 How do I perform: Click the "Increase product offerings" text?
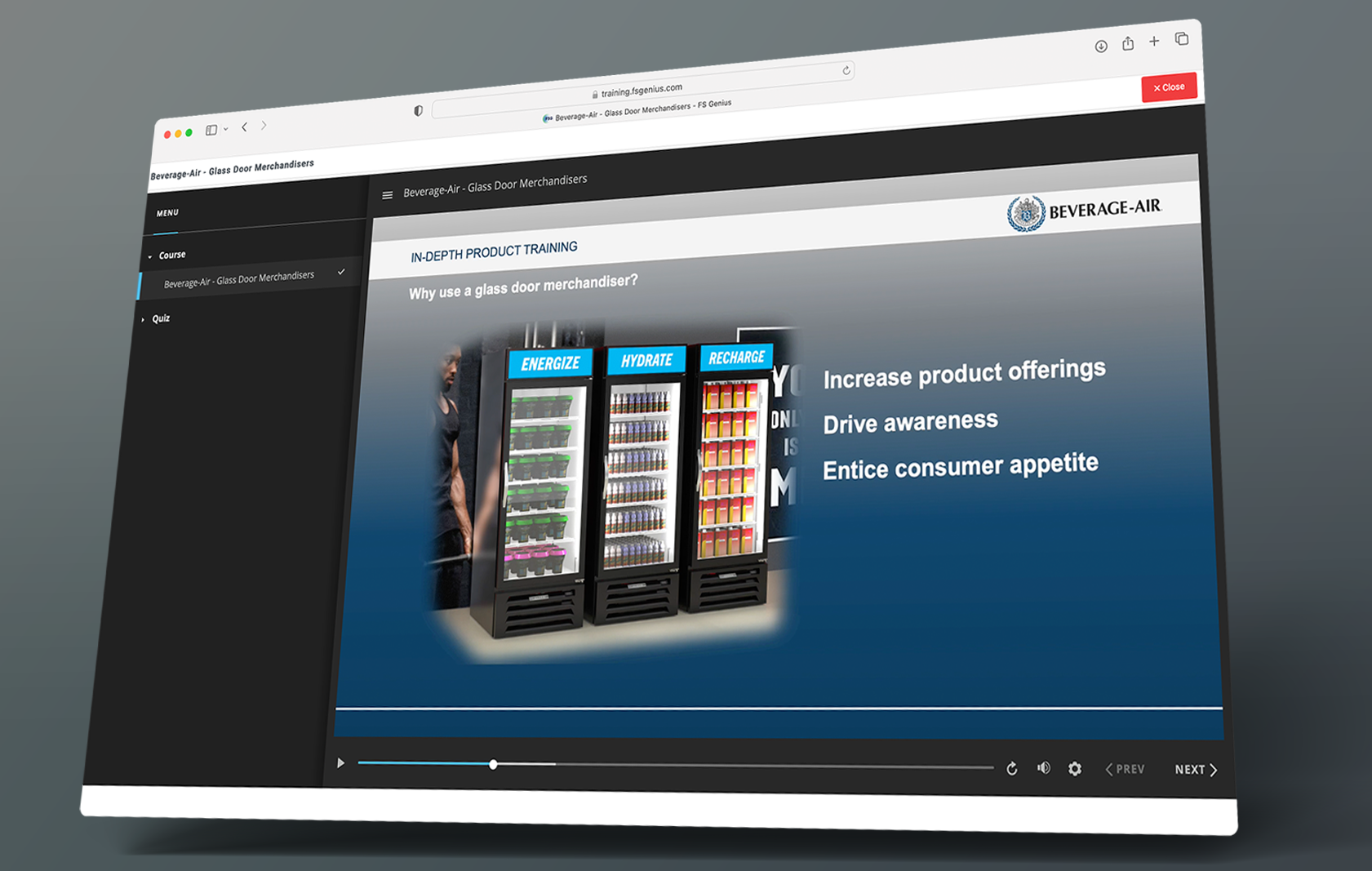point(964,374)
